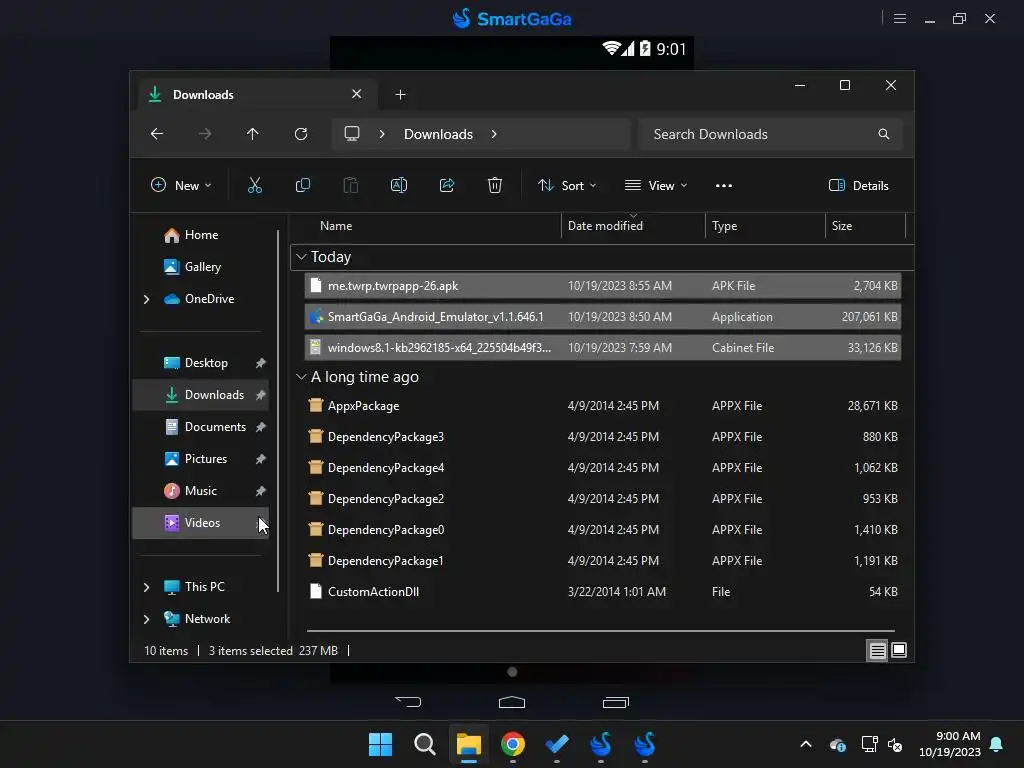Select the AppxPackage file
Image resolution: width=1024 pixels, height=768 pixels.
click(x=602, y=406)
